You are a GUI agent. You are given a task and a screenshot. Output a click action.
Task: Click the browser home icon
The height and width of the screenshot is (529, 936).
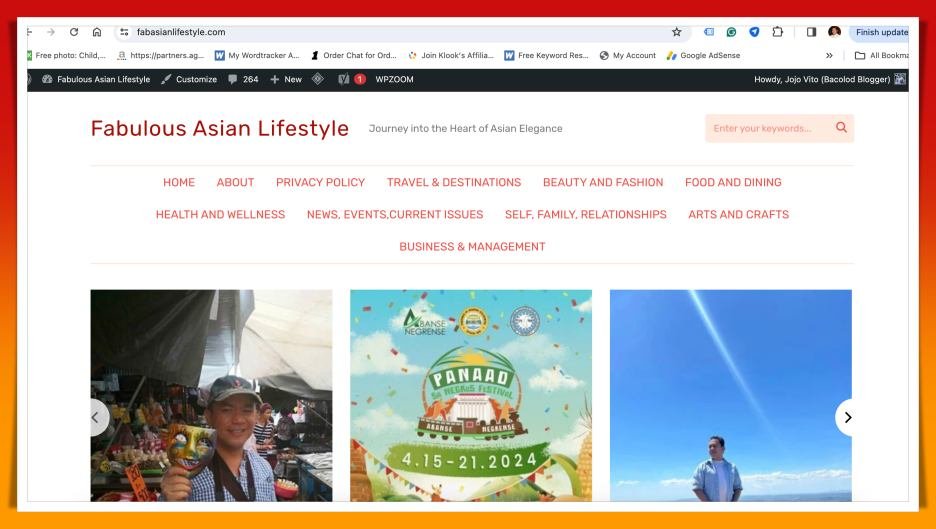point(96,32)
